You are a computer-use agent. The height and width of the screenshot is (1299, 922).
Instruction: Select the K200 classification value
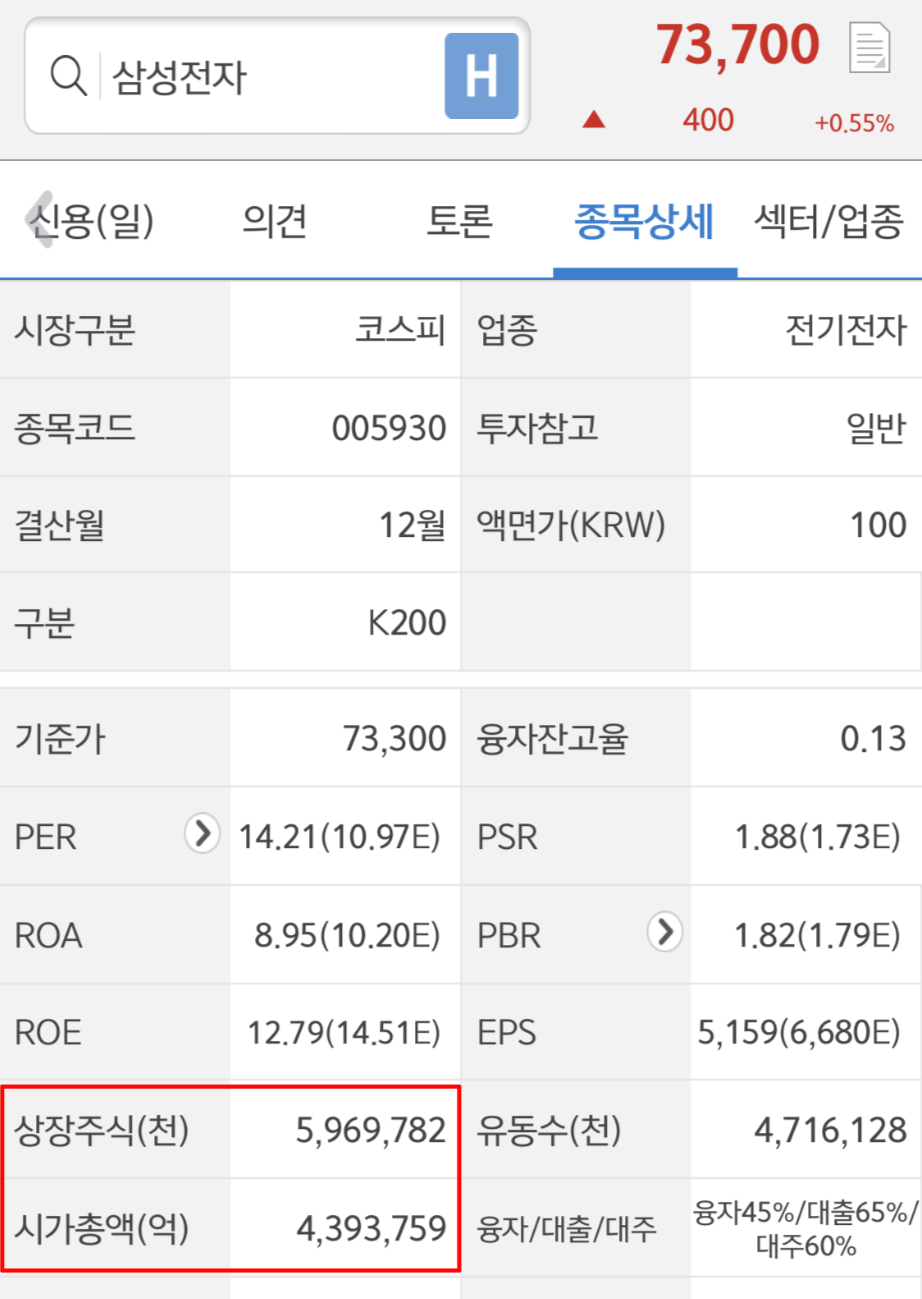(x=407, y=623)
